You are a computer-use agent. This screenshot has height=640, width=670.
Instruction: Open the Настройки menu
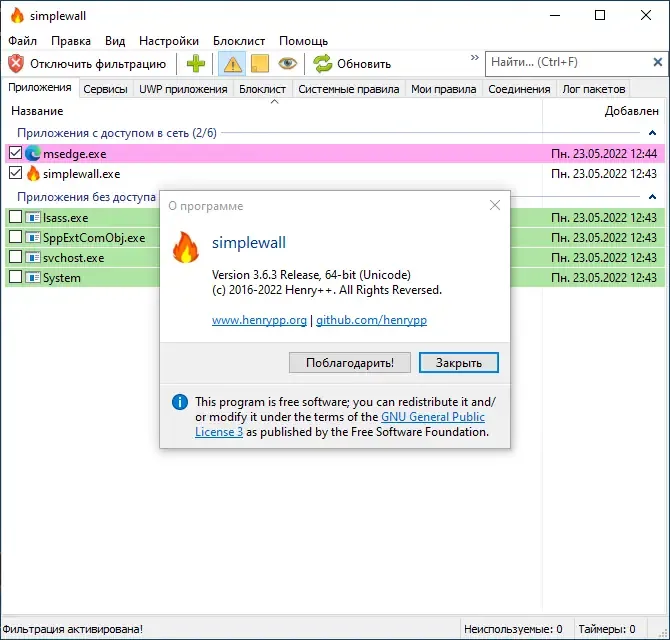[x=169, y=41]
